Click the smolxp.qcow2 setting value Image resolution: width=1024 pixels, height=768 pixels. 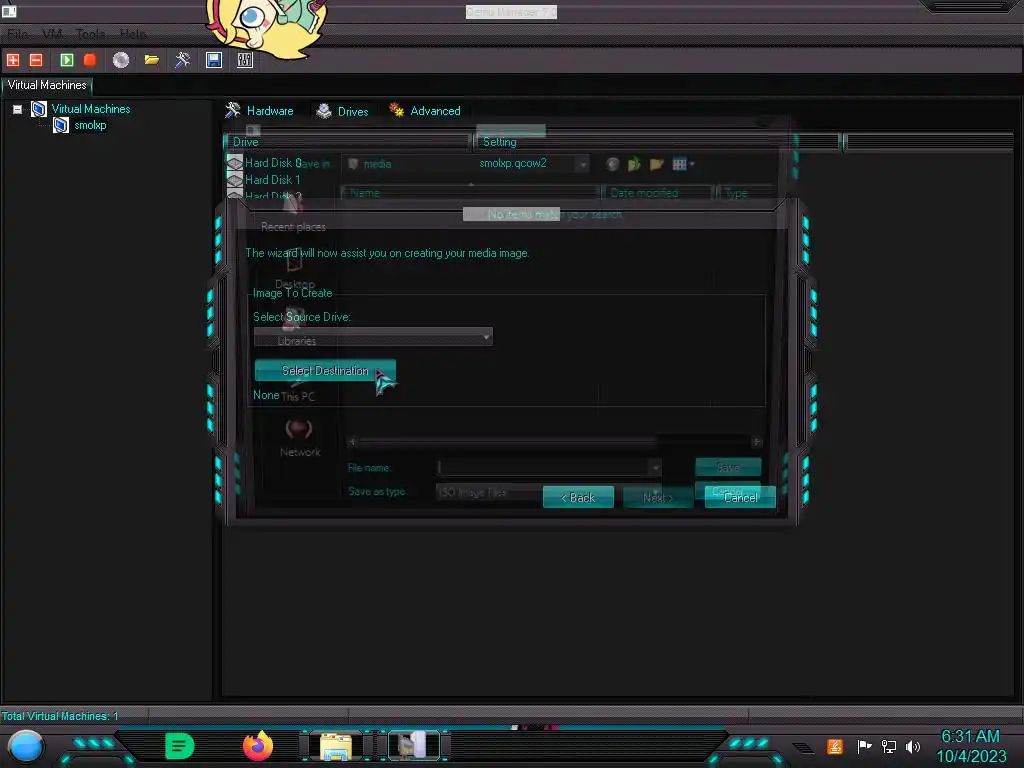513,163
